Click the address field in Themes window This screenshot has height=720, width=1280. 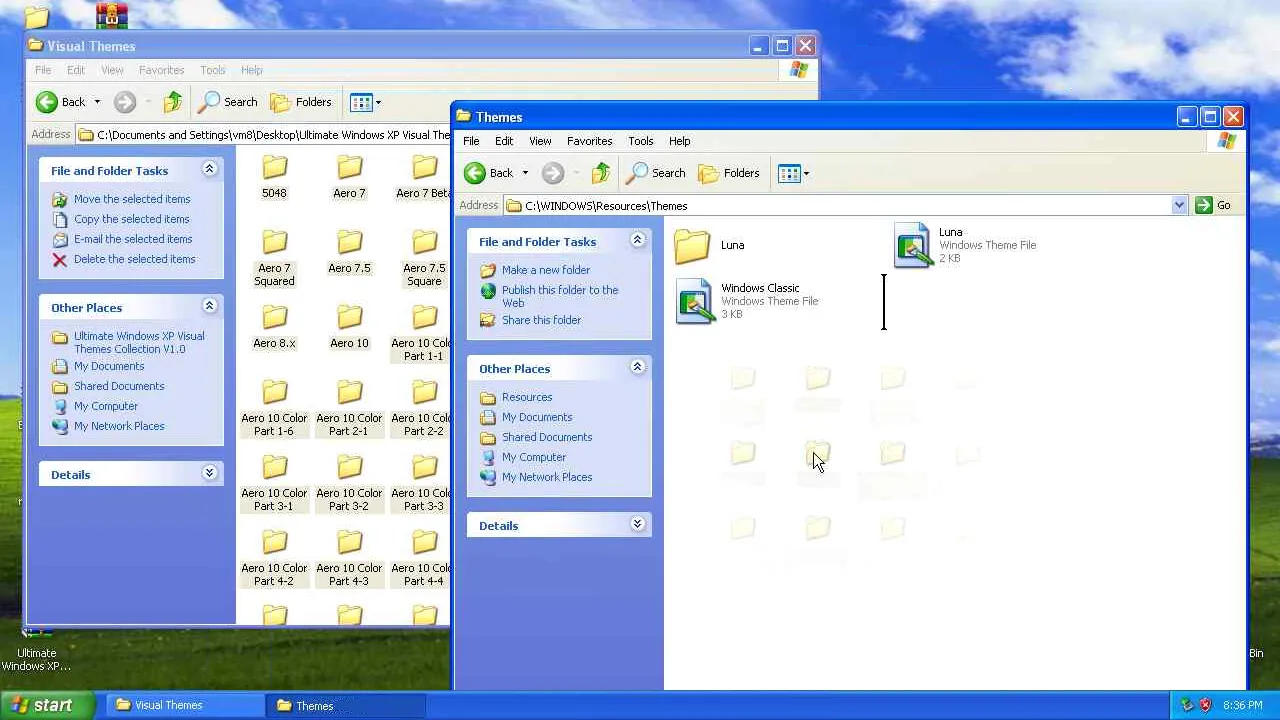(845, 205)
